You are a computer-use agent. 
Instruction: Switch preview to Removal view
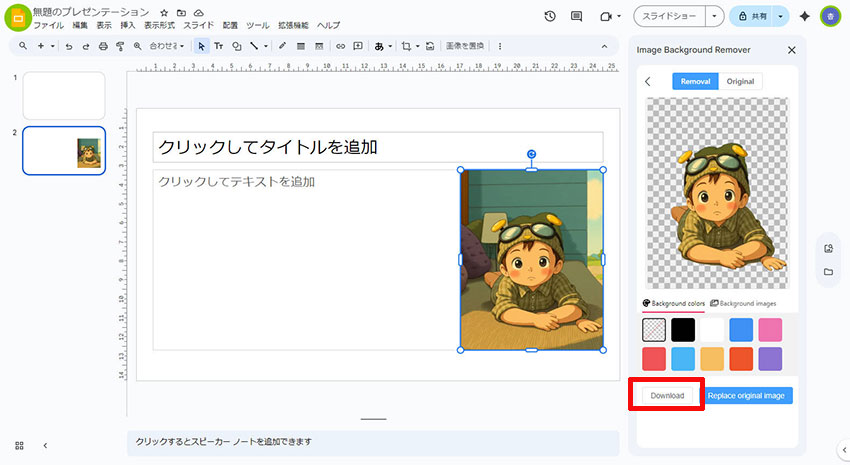point(694,81)
